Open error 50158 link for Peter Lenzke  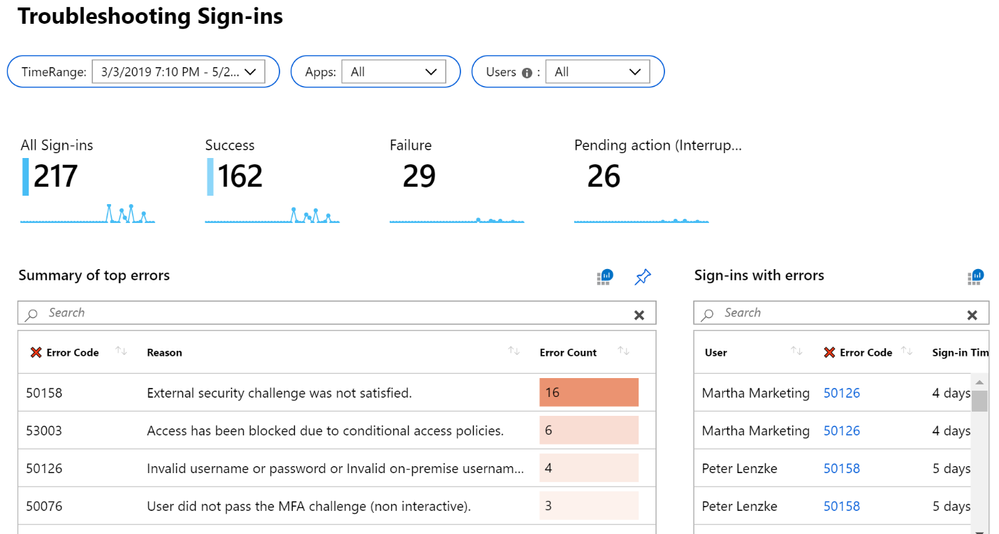(x=841, y=468)
